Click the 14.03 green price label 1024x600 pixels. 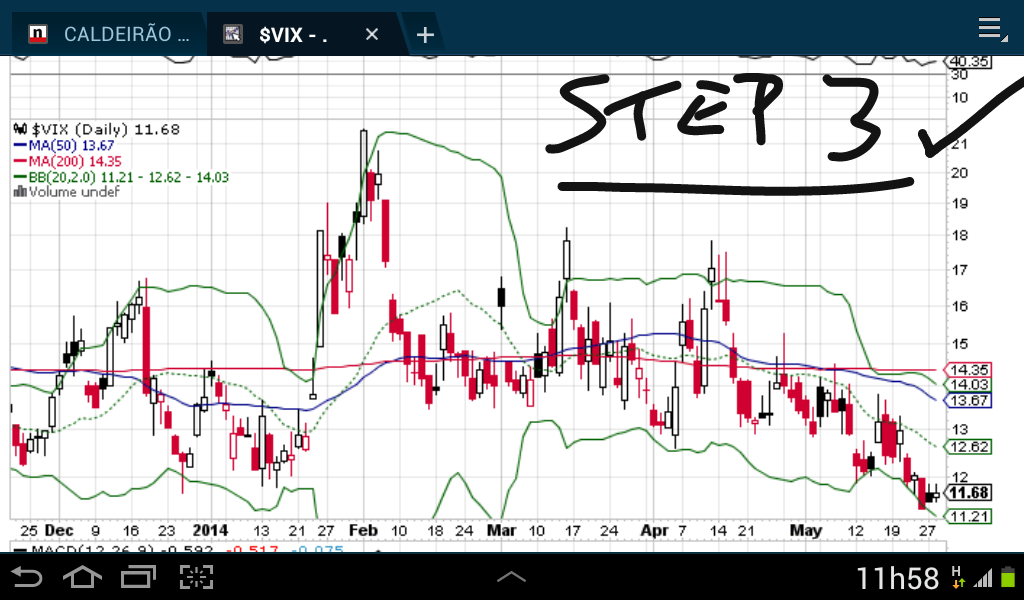968,385
